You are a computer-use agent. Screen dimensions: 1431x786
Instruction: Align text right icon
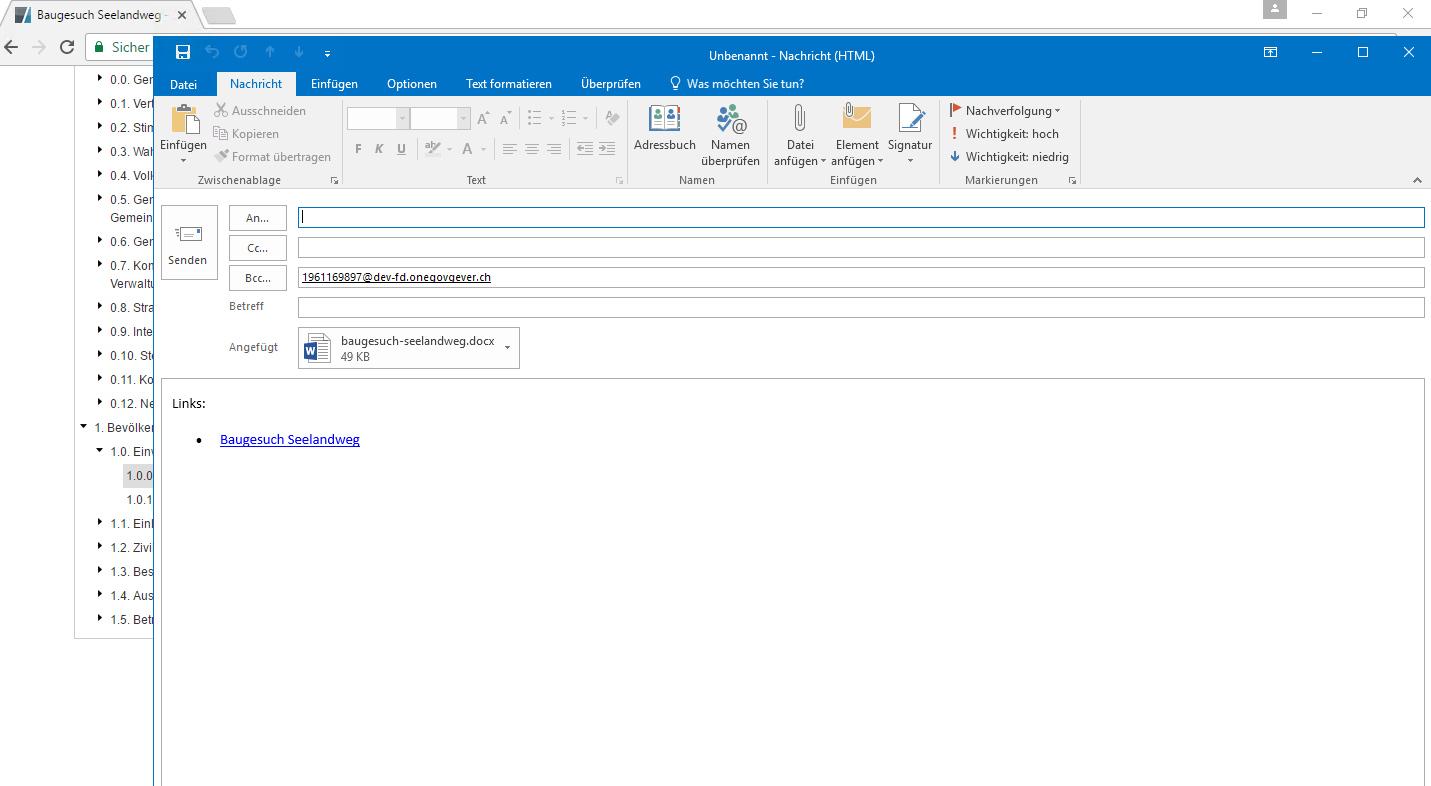554,149
